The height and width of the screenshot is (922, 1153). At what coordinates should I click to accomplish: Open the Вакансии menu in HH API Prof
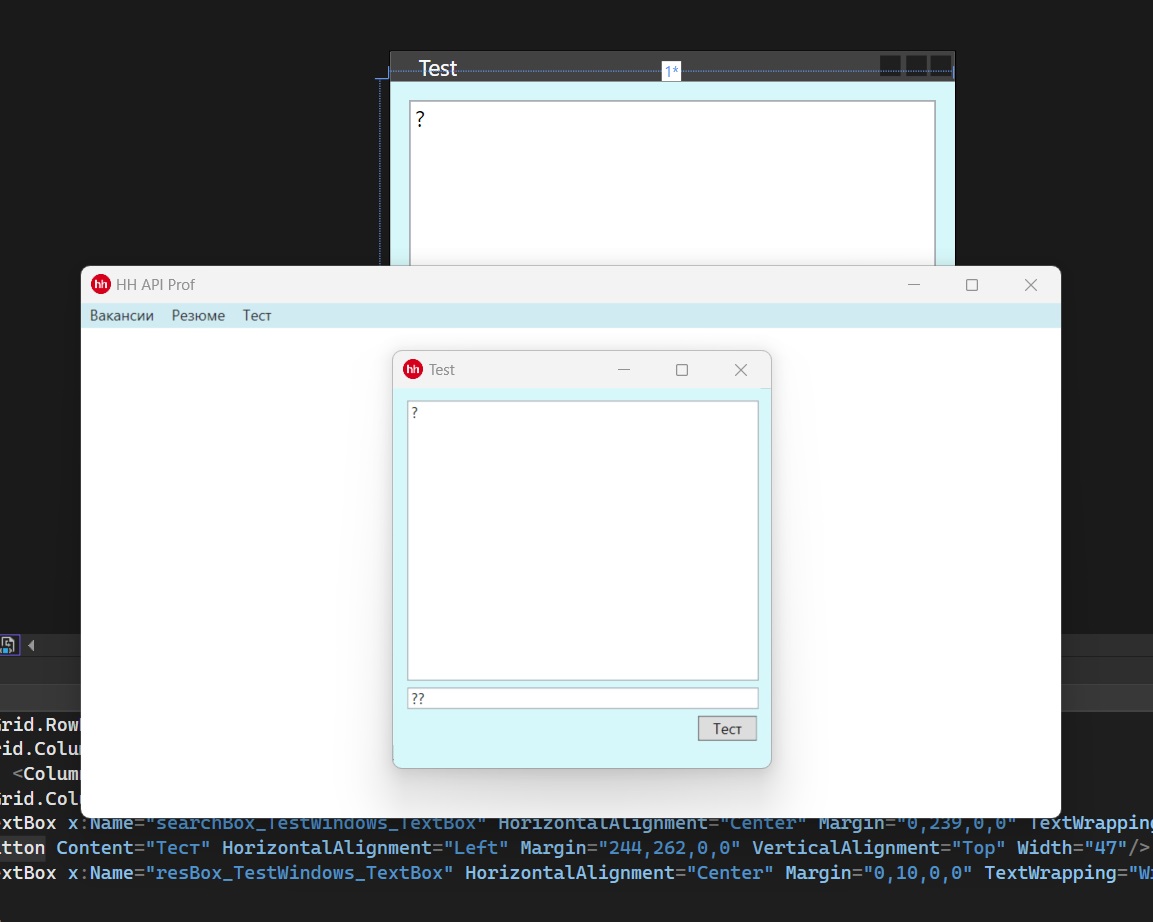click(x=122, y=315)
